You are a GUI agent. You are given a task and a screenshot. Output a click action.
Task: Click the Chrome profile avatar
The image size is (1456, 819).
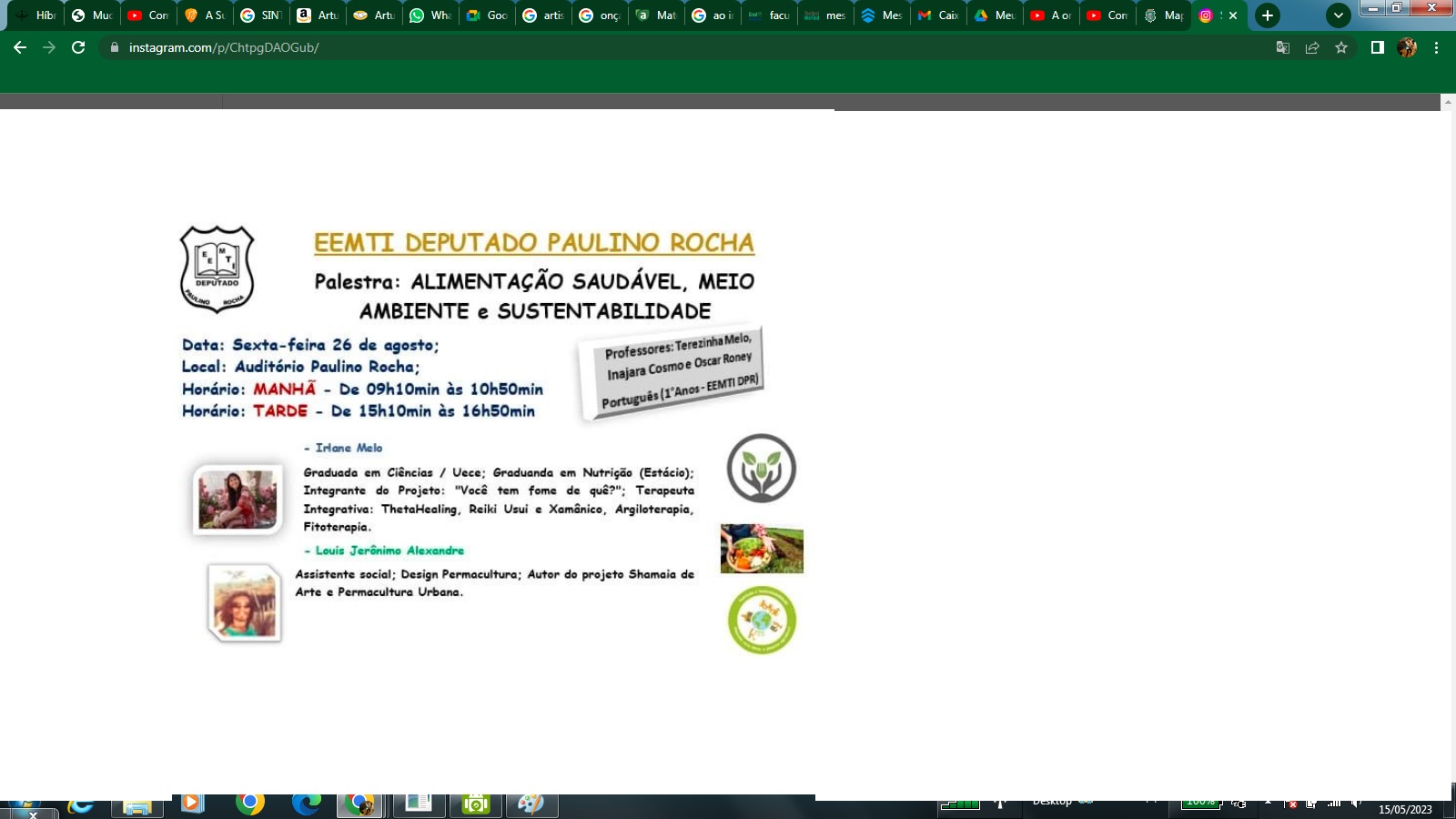1407,47
